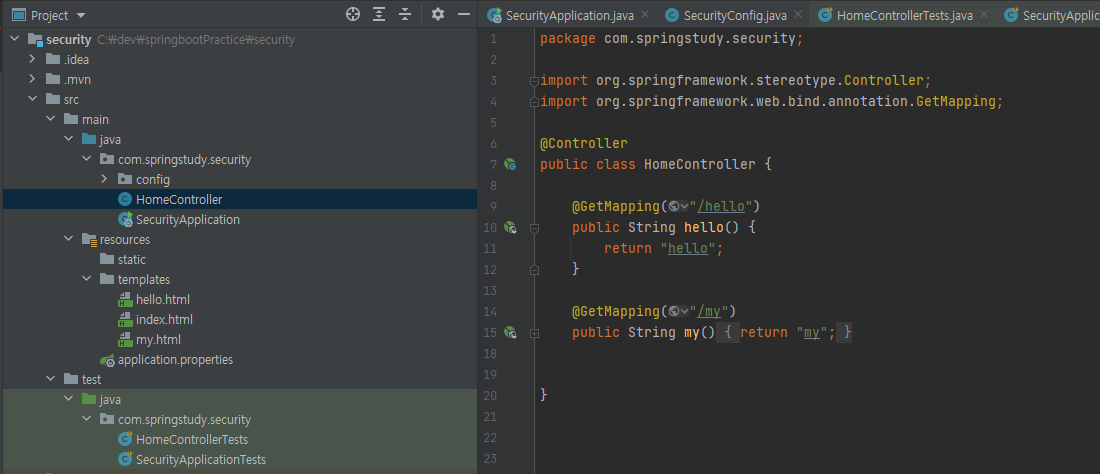The height and width of the screenshot is (474, 1100).
Task: Click the request mapping gutter icon on line 15
Action: click(510, 332)
